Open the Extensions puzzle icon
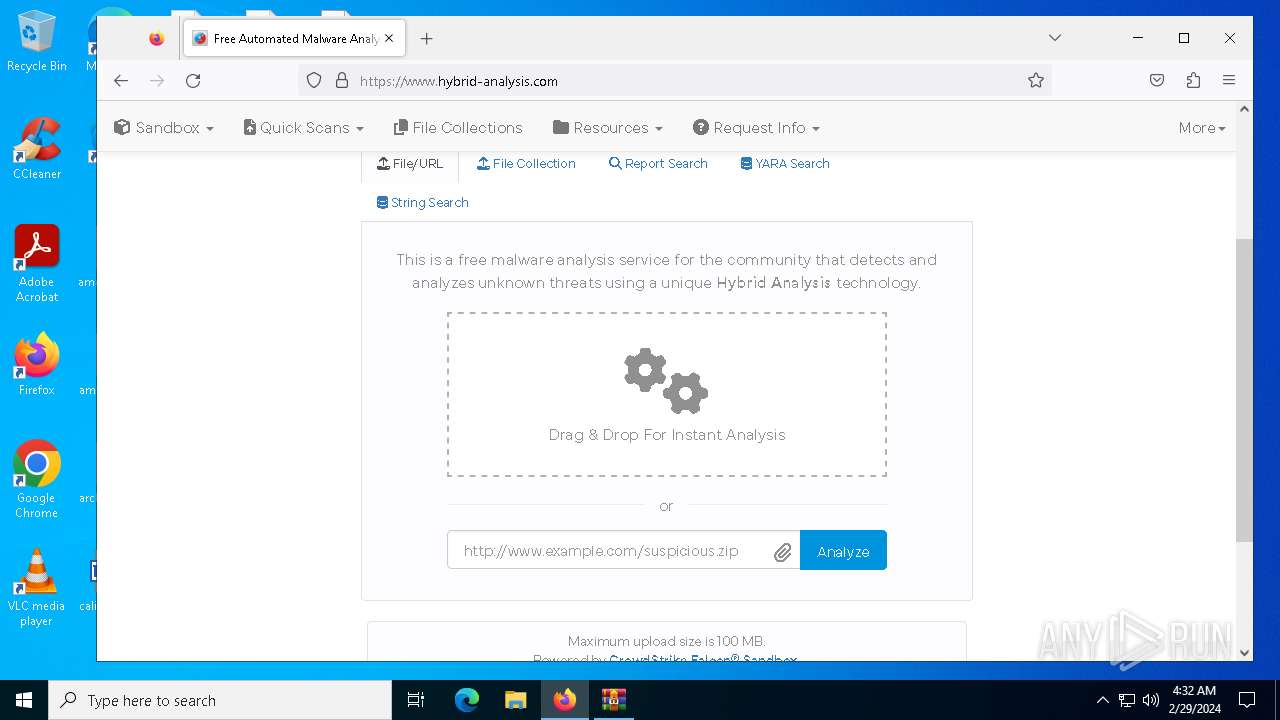This screenshot has height=720, width=1280. [x=1193, y=81]
